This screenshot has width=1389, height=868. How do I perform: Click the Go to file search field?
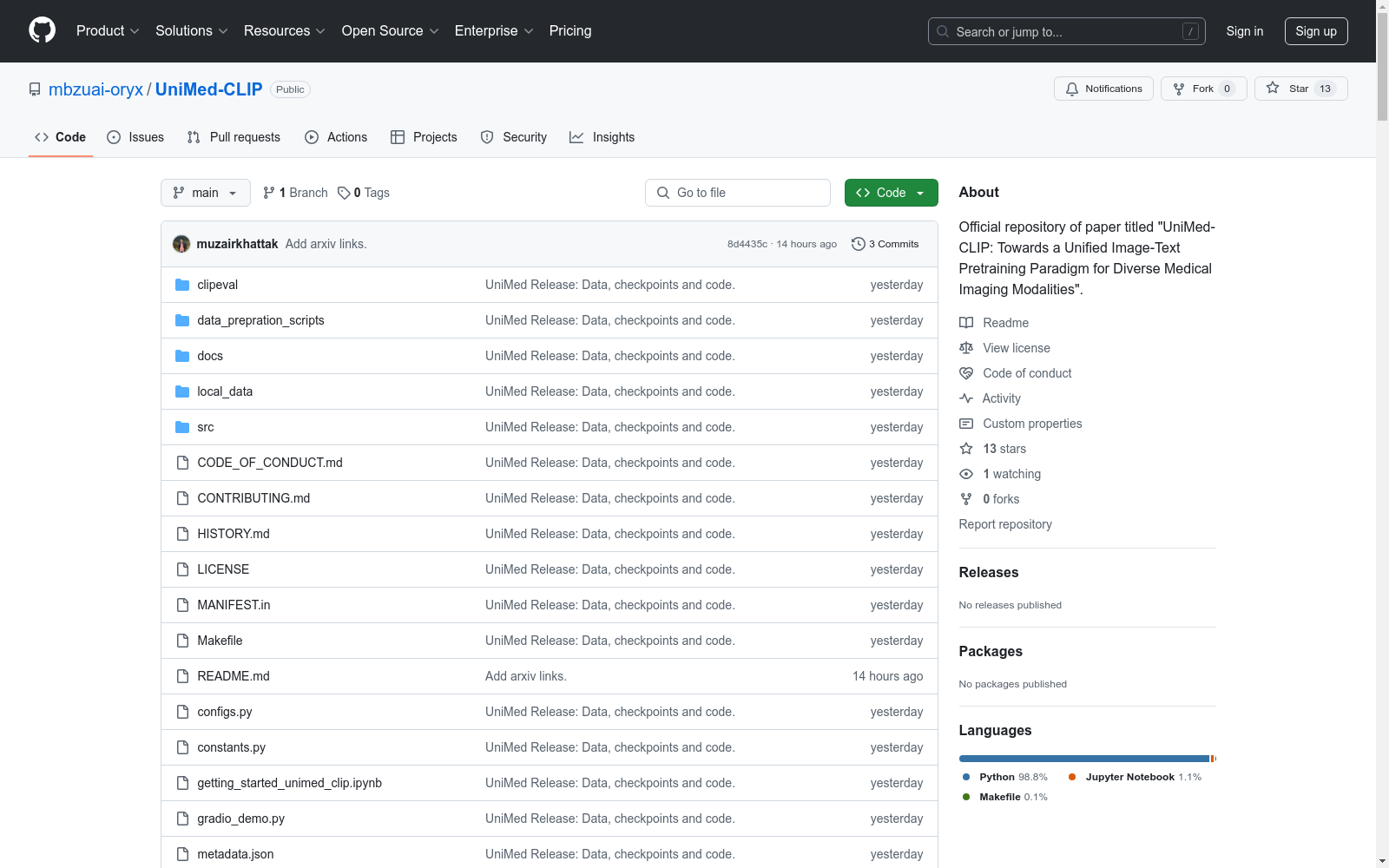point(738,193)
